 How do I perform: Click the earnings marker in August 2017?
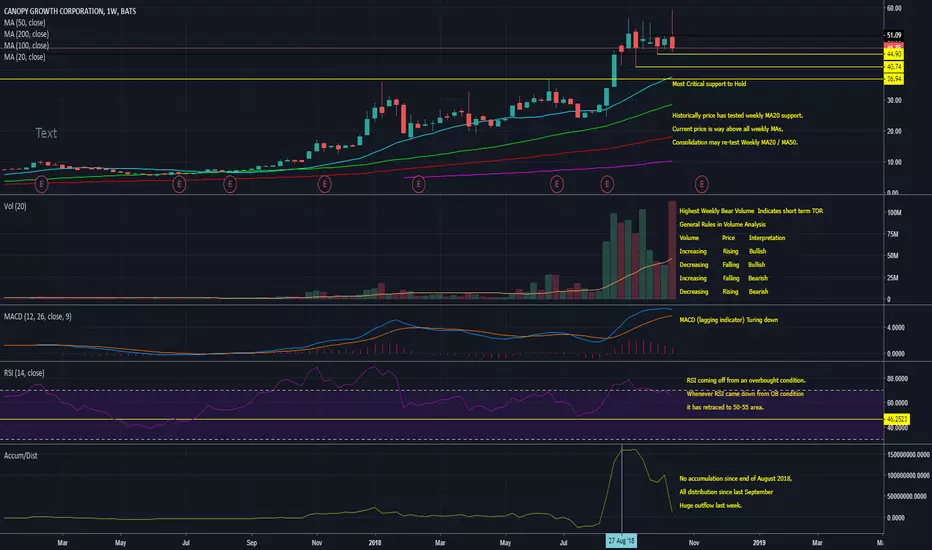[x=230, y=184]
